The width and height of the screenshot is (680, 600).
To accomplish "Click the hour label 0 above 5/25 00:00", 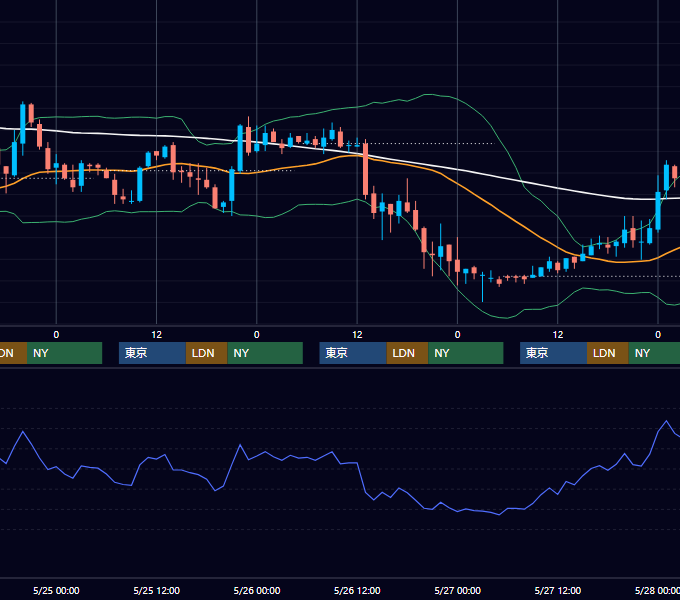I will pyautogui.click(x=56, y=335).
